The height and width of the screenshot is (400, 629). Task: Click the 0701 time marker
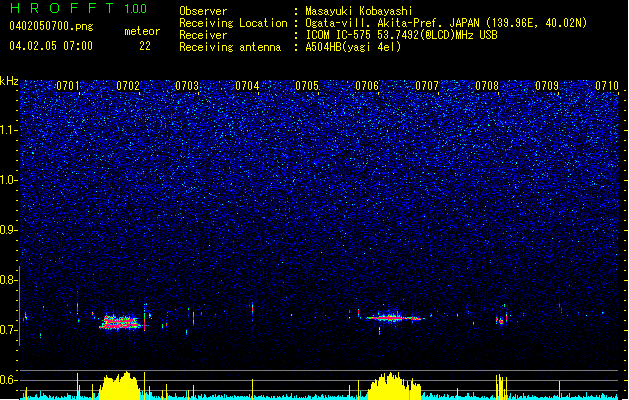coord(67,86)
